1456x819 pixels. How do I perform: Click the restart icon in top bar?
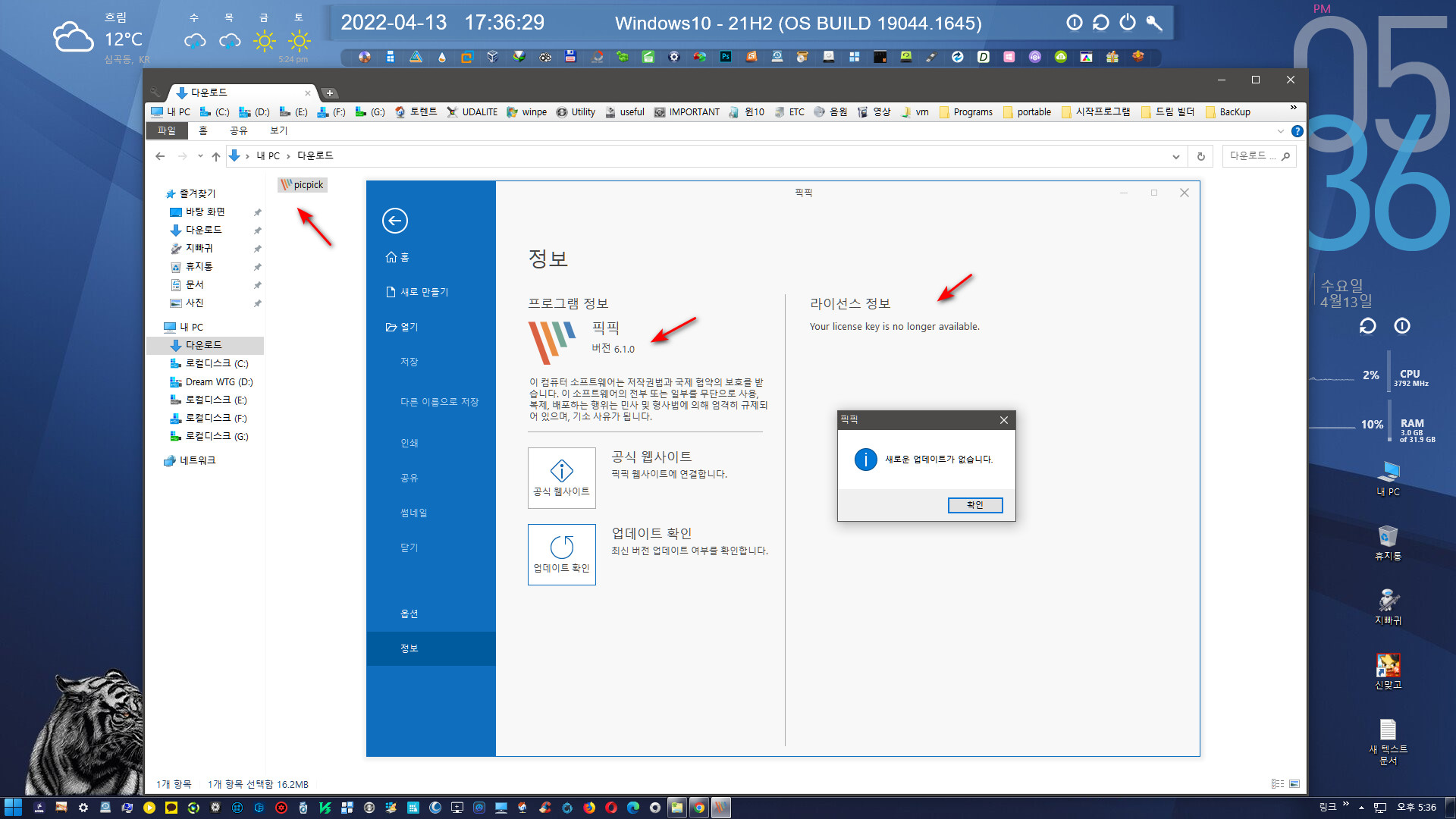tap(1101, 23)
